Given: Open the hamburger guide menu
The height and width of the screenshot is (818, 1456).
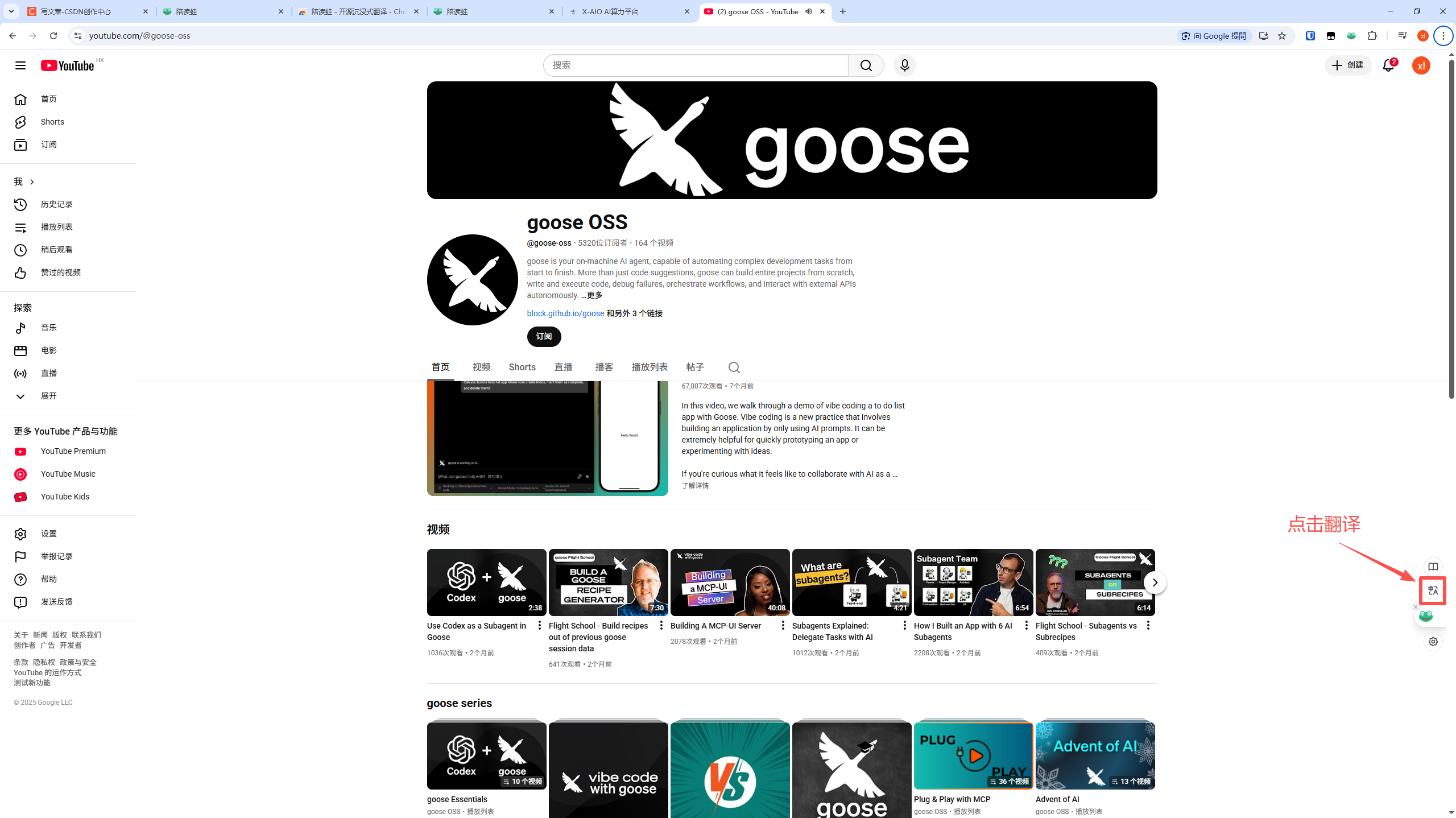Looking at the screenshot, I should [x=20, y=65].
